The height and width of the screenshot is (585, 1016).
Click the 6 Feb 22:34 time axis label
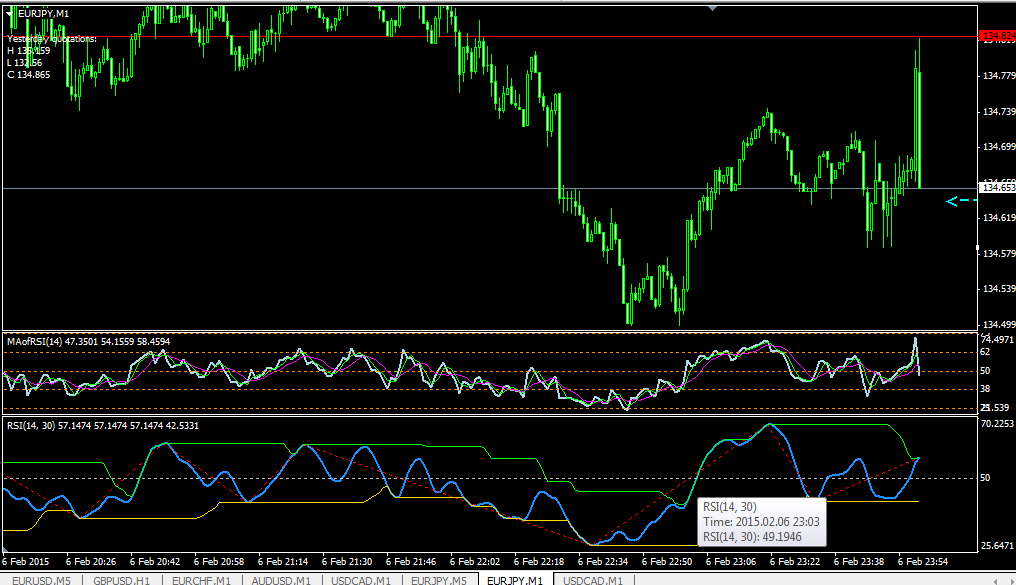click(603, 562)
